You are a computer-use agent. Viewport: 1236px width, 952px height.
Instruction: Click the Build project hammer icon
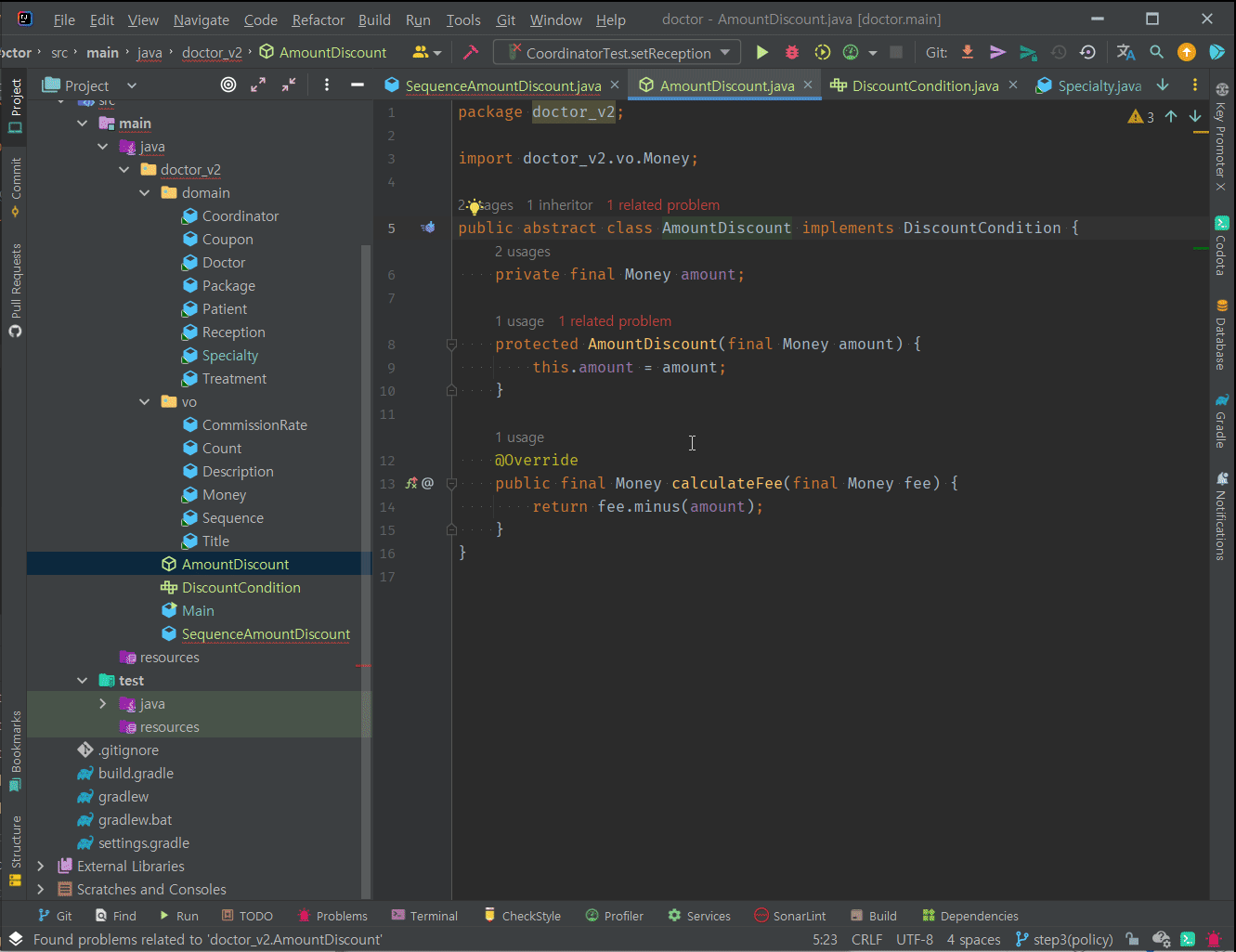click(471, 53)
